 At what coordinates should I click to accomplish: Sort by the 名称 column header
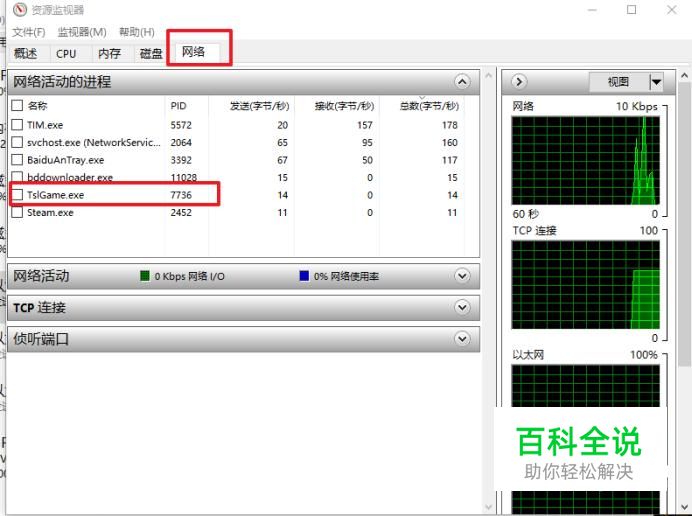pyautogui.click(x=37, y=106)
